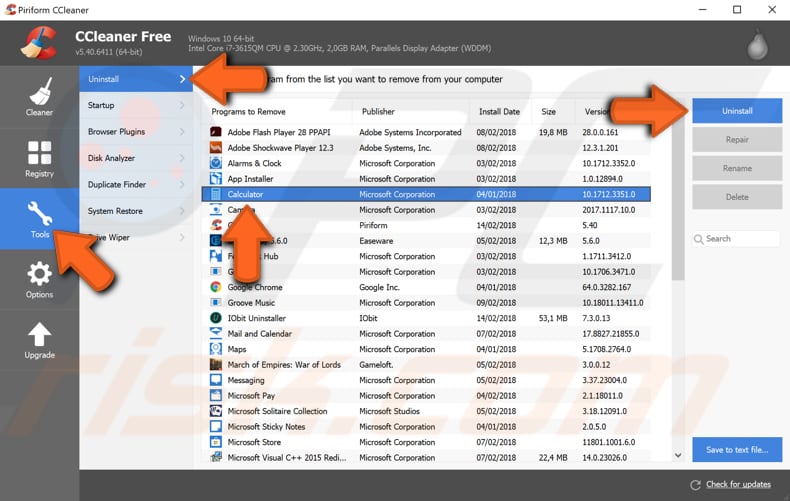Click the Messaging app icon
790x501 pixels.
tap(216, 380)
